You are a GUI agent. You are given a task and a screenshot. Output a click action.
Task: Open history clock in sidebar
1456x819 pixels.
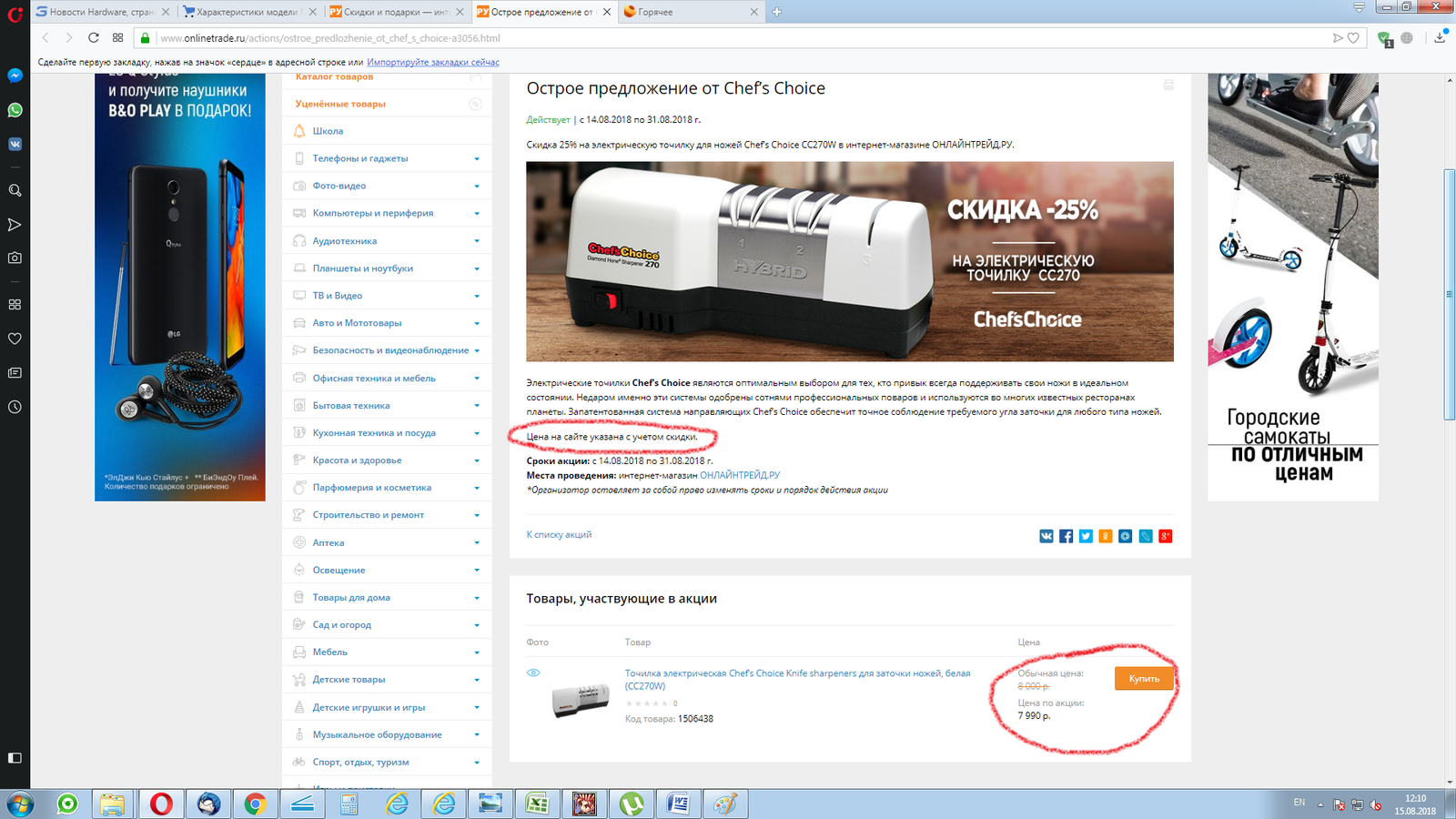[15, 407]
